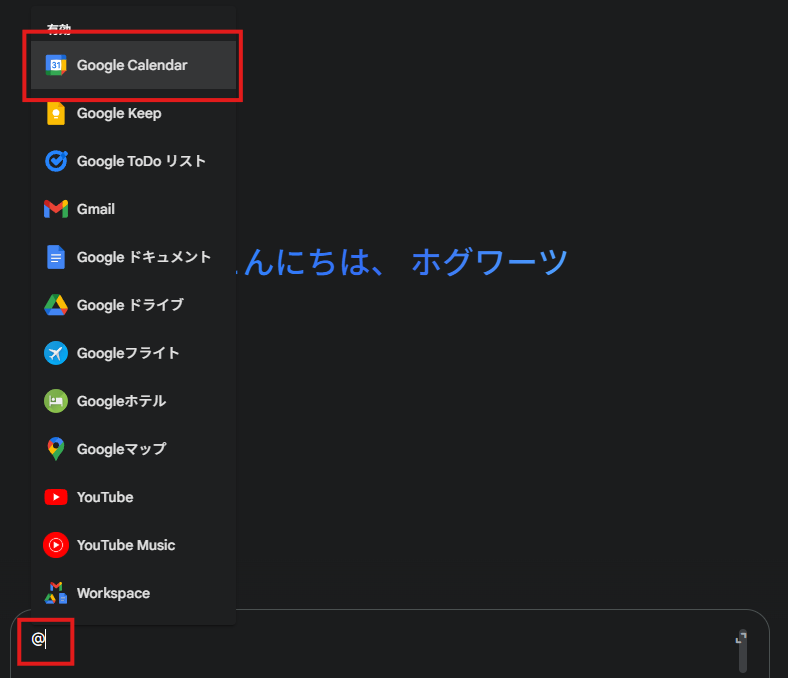Click the Google Maps pin icon

coord(56,449)
